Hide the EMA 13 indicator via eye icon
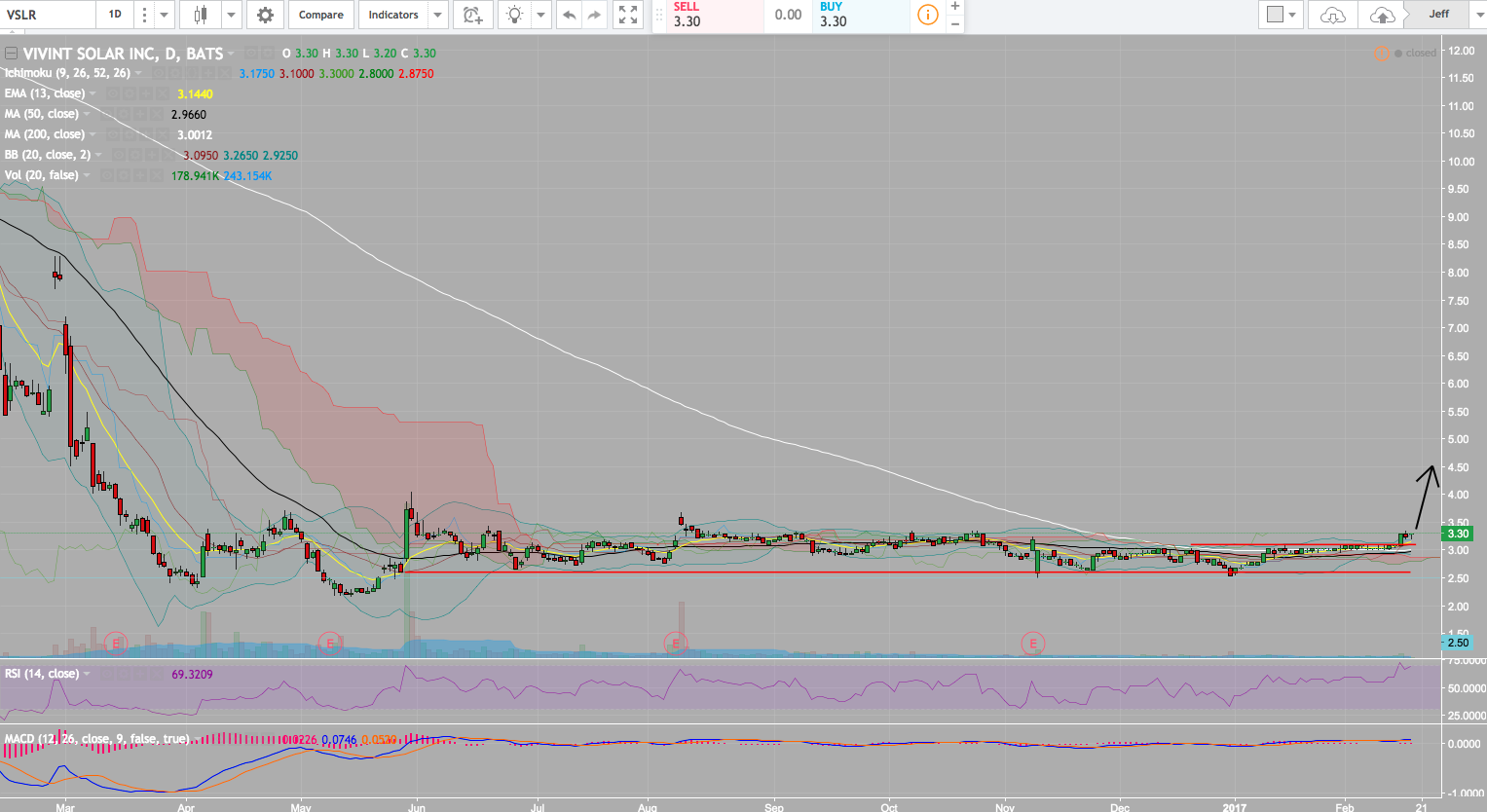 (112, 93)
